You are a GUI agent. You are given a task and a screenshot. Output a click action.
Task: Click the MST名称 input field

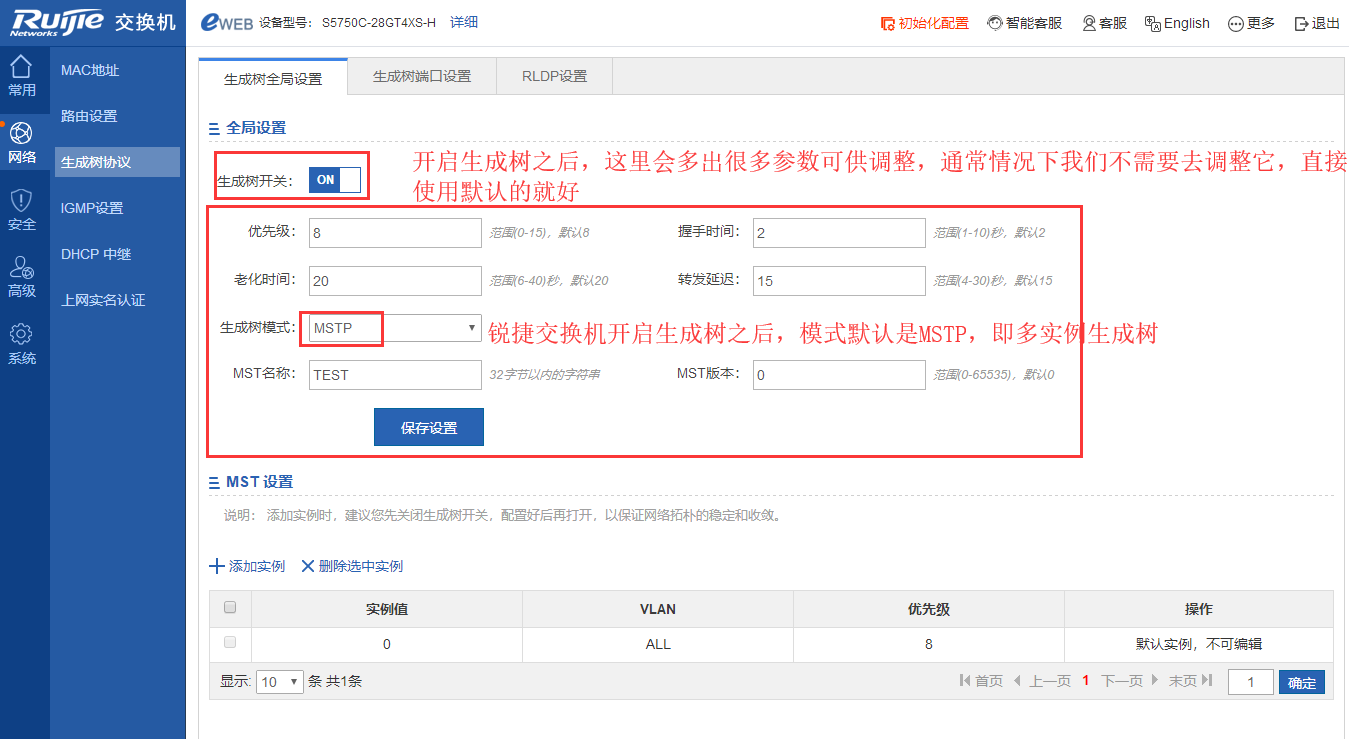395,375
